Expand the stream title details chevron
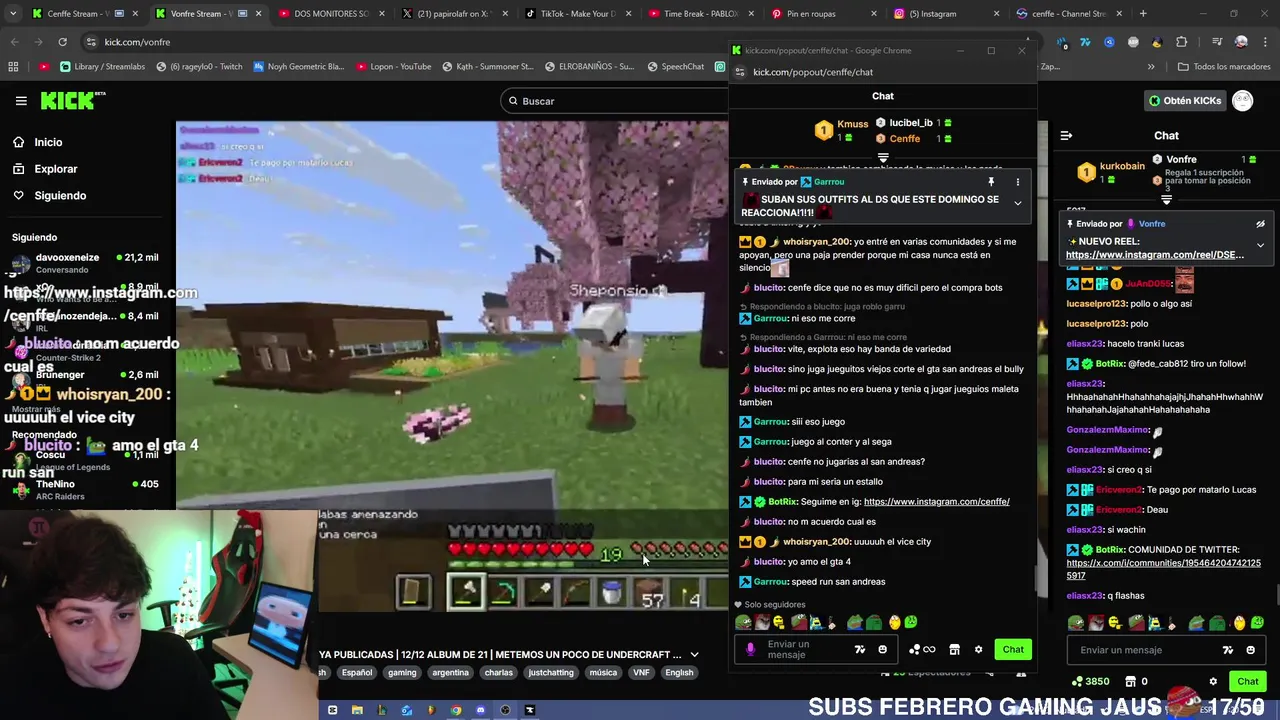 [x=694, y=655]
